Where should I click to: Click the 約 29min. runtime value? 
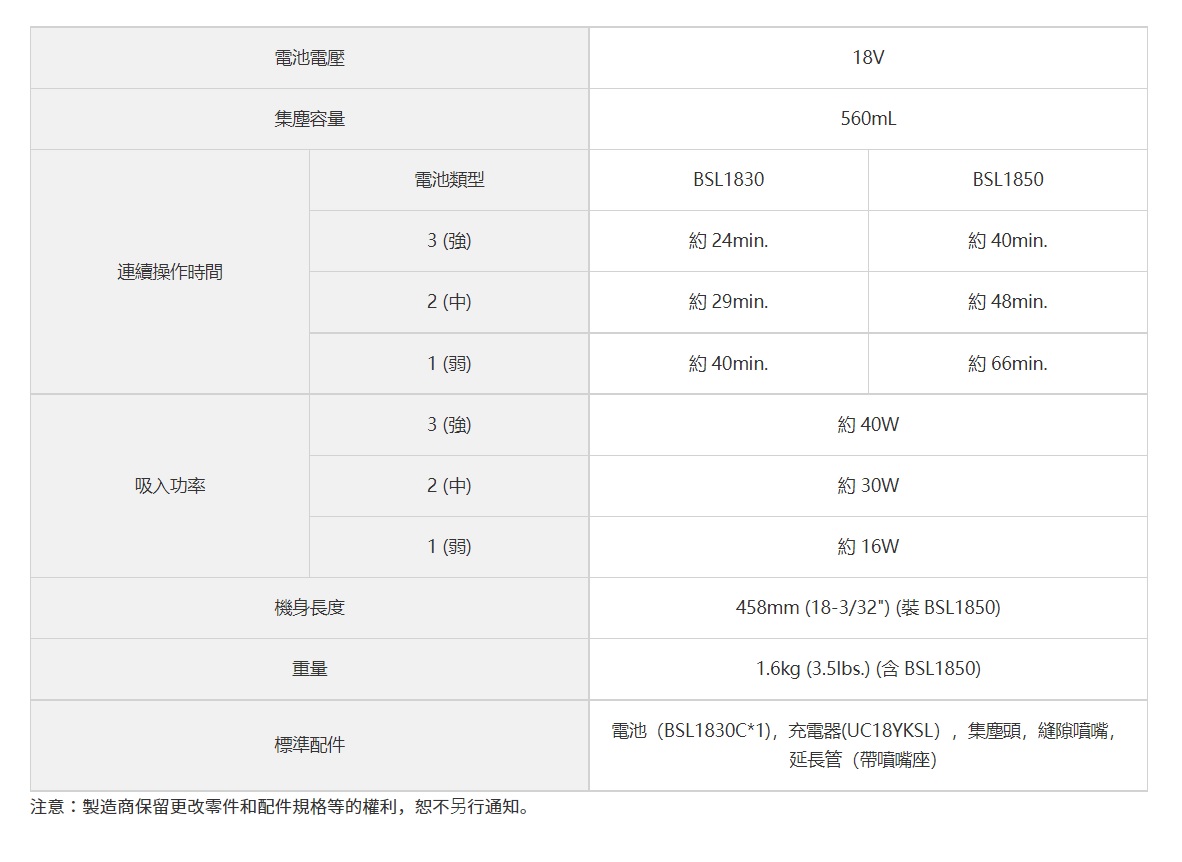tap(728, 302)
